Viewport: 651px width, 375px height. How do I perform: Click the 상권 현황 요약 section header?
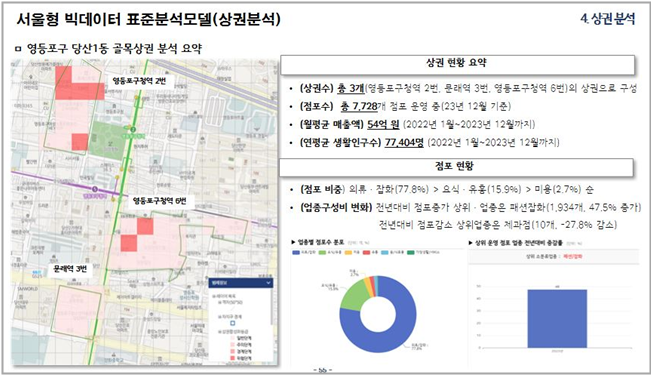click(x=457, y=63)
